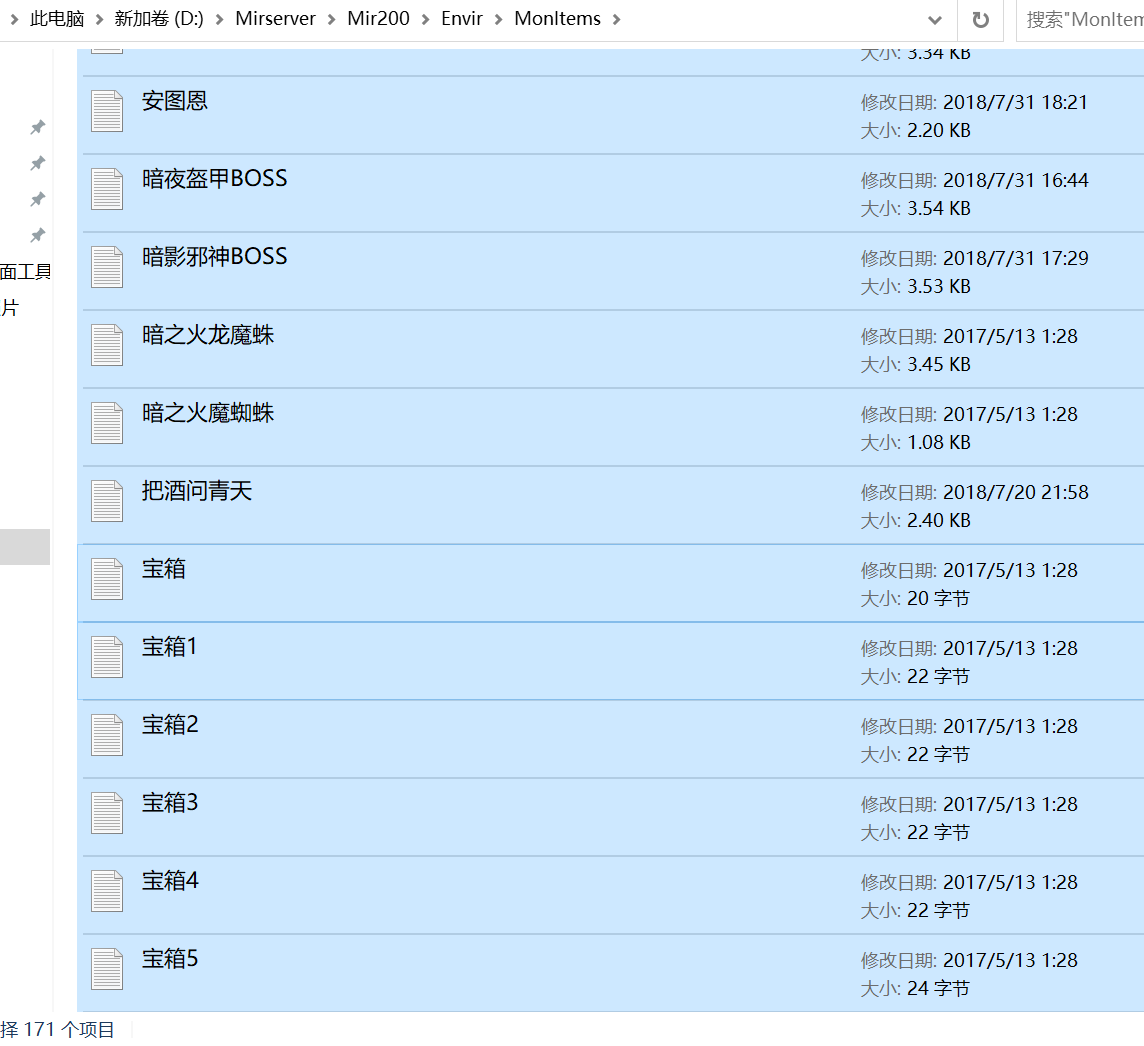
Task: Click the size 2.20 KB text
Action: coord(938,131)
